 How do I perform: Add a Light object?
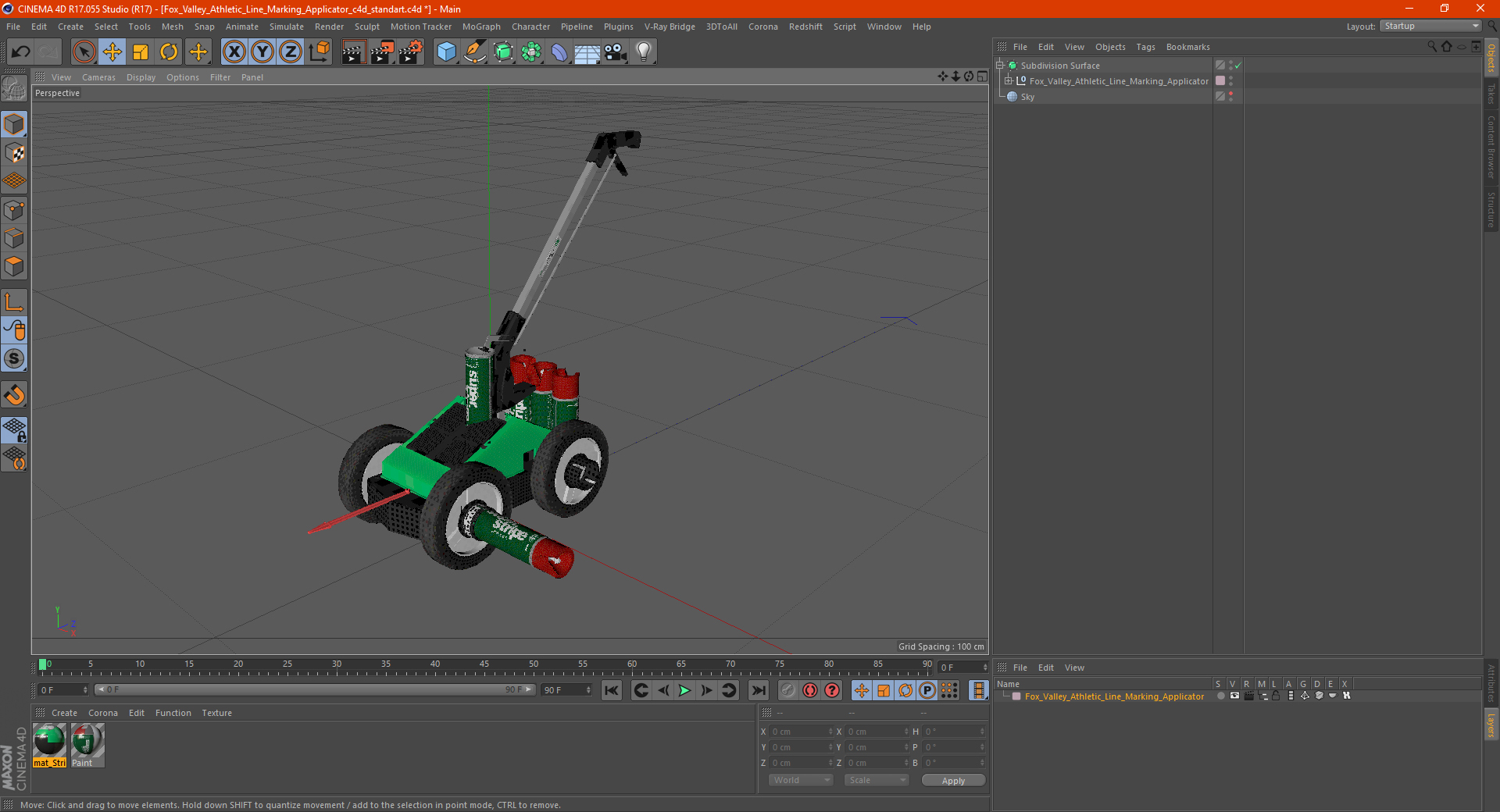643,52
